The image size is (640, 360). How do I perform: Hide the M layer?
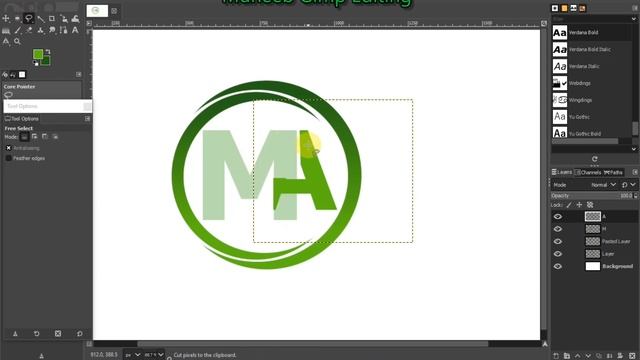(x=558, y=229)
